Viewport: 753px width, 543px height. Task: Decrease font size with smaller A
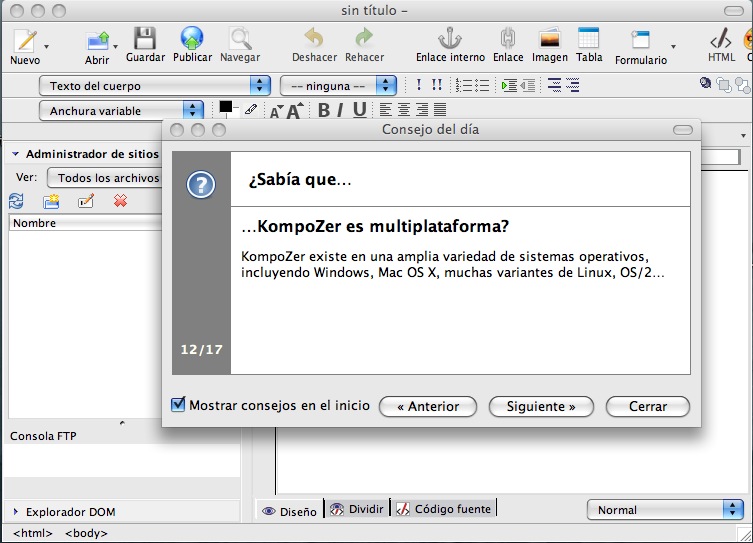click(x=276, y=112)
